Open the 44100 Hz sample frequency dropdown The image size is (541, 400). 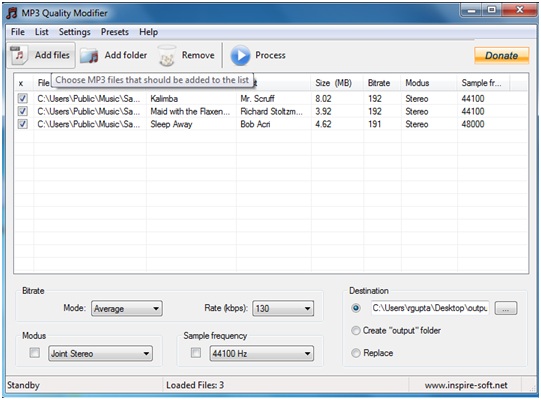click(262, 353)
